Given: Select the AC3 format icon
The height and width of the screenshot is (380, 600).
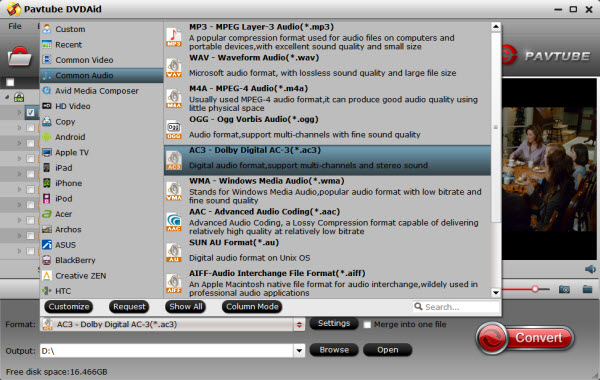Looking at the screenshot, I should coord(174,160).
